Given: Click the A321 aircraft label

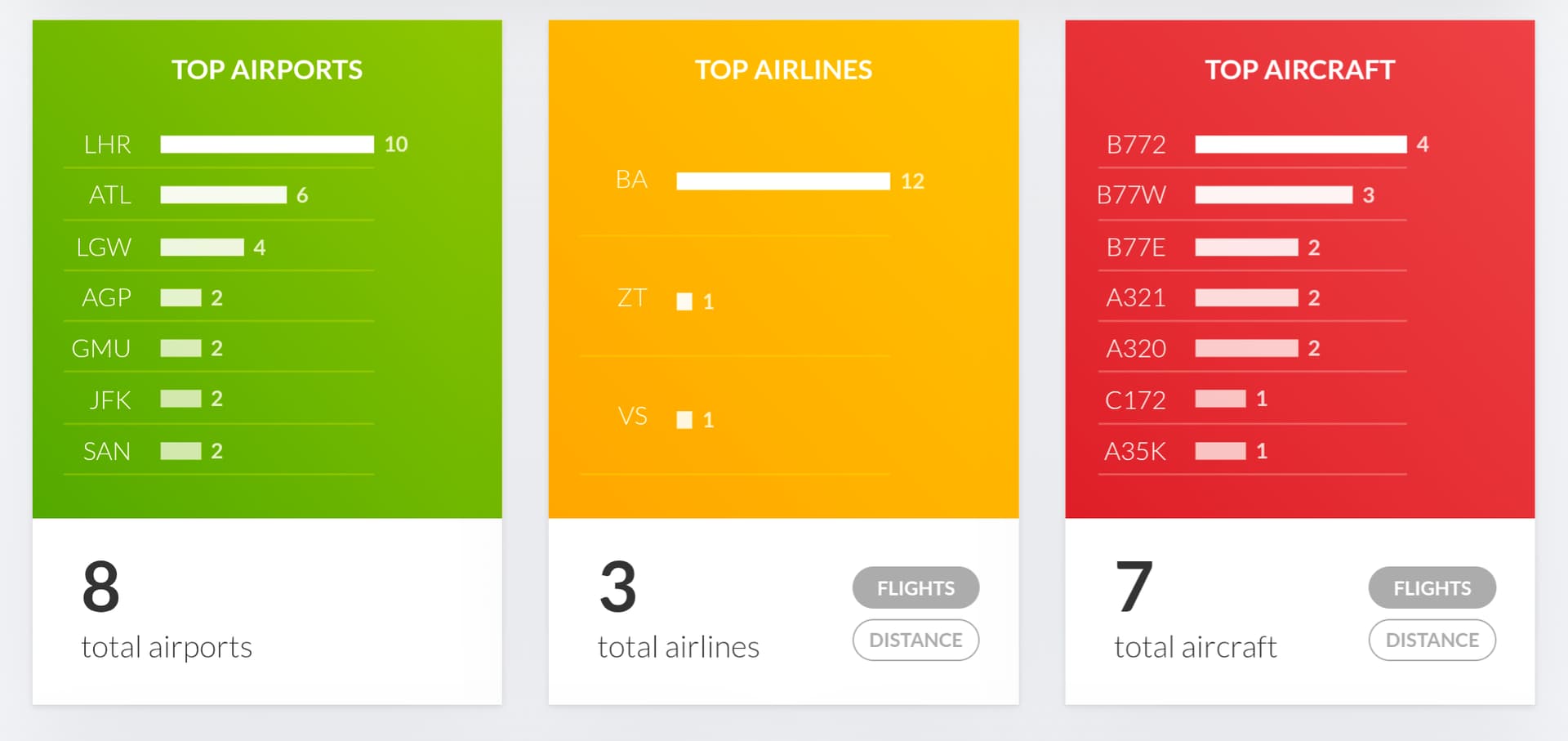Looking at the screenshot, I should tap(1135, 297).
